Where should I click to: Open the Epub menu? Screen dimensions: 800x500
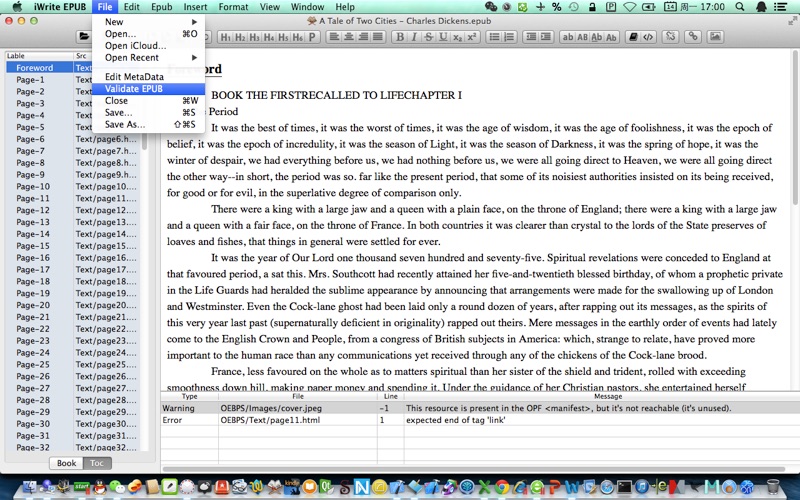tap(161, 7)
